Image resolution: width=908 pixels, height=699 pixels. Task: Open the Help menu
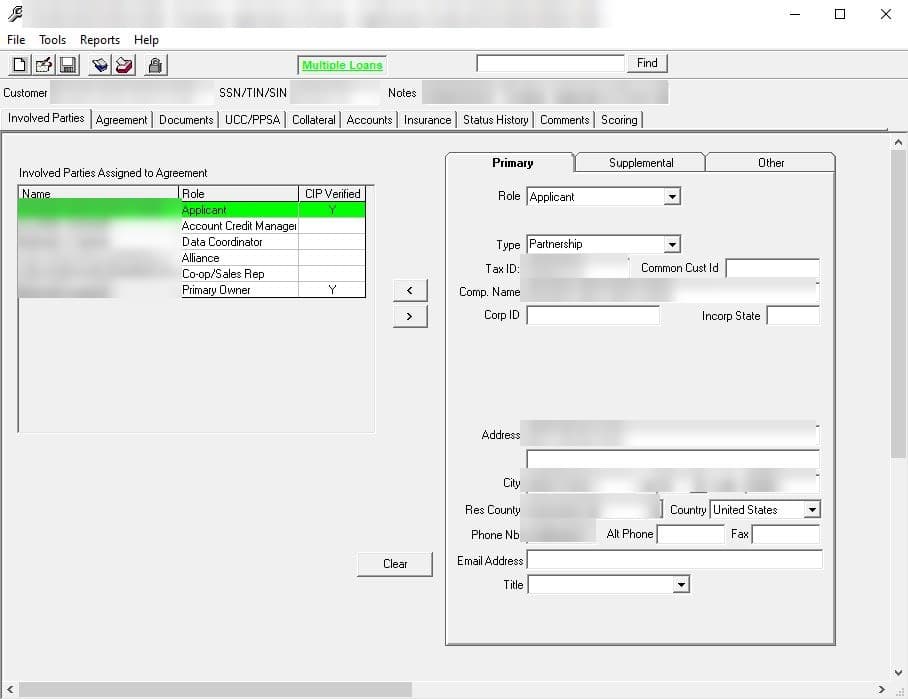(146, 40)
